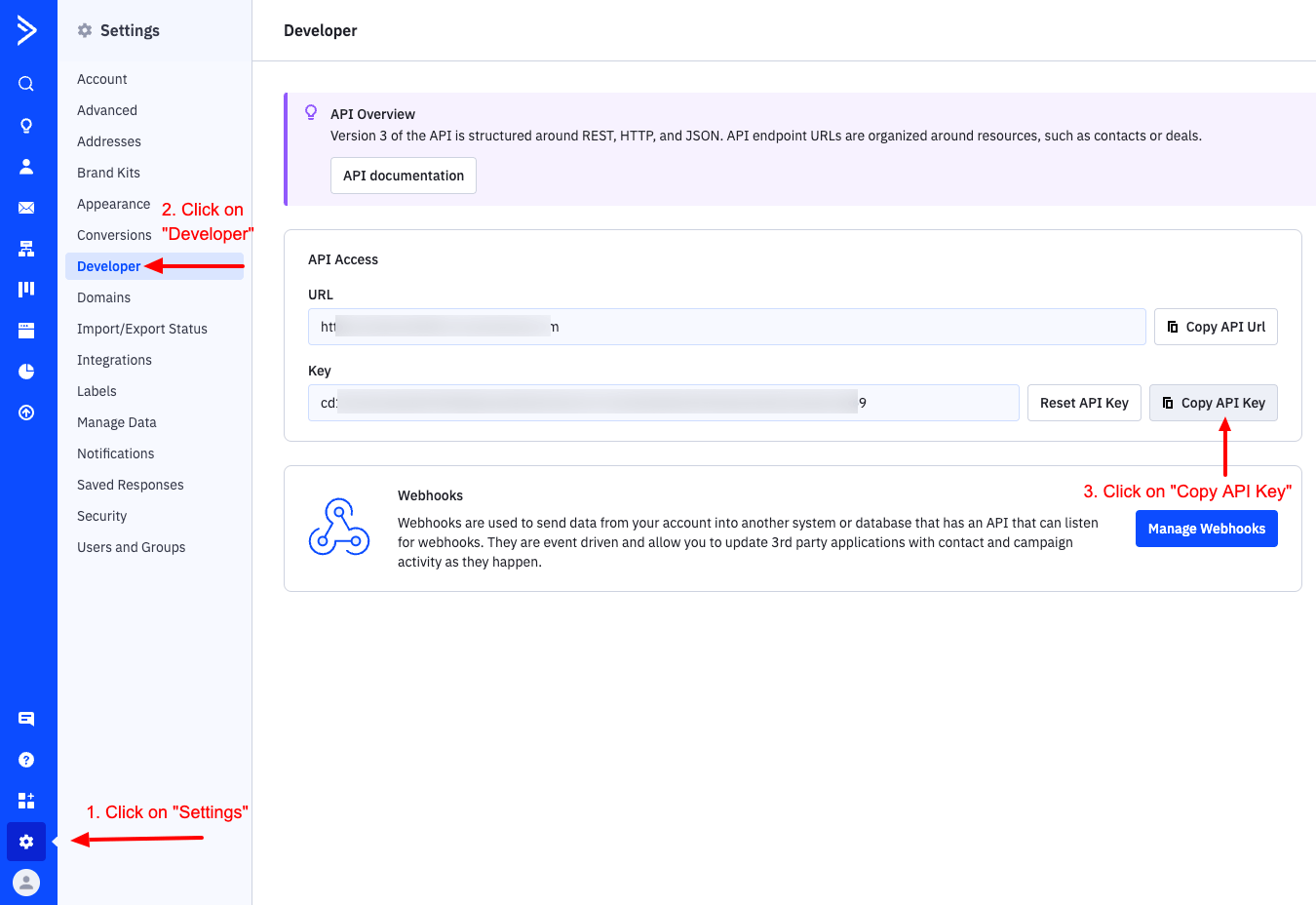
Task: Click the webhooks logo icon
Action: click(x=339, y=527)
